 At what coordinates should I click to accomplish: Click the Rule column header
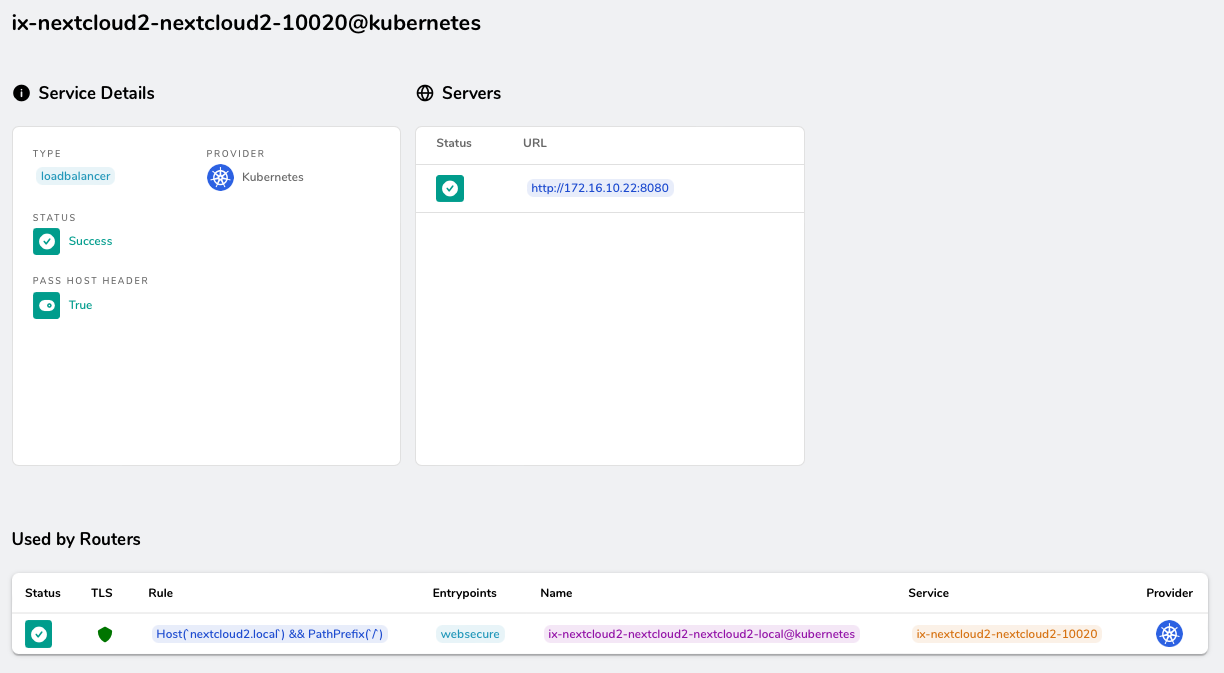coord(160,593)
